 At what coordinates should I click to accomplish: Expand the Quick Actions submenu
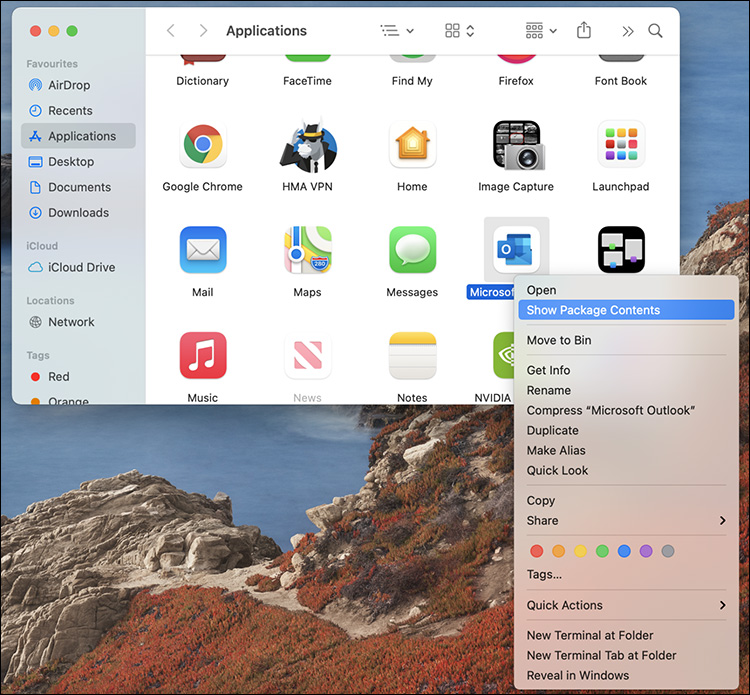[x=626, y=605]
